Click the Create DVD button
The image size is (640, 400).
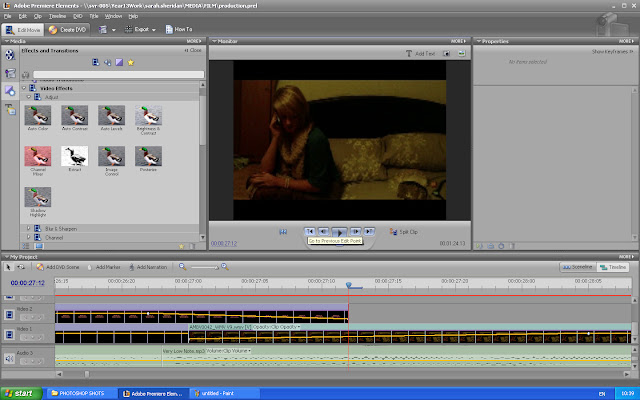click(67, 30)
